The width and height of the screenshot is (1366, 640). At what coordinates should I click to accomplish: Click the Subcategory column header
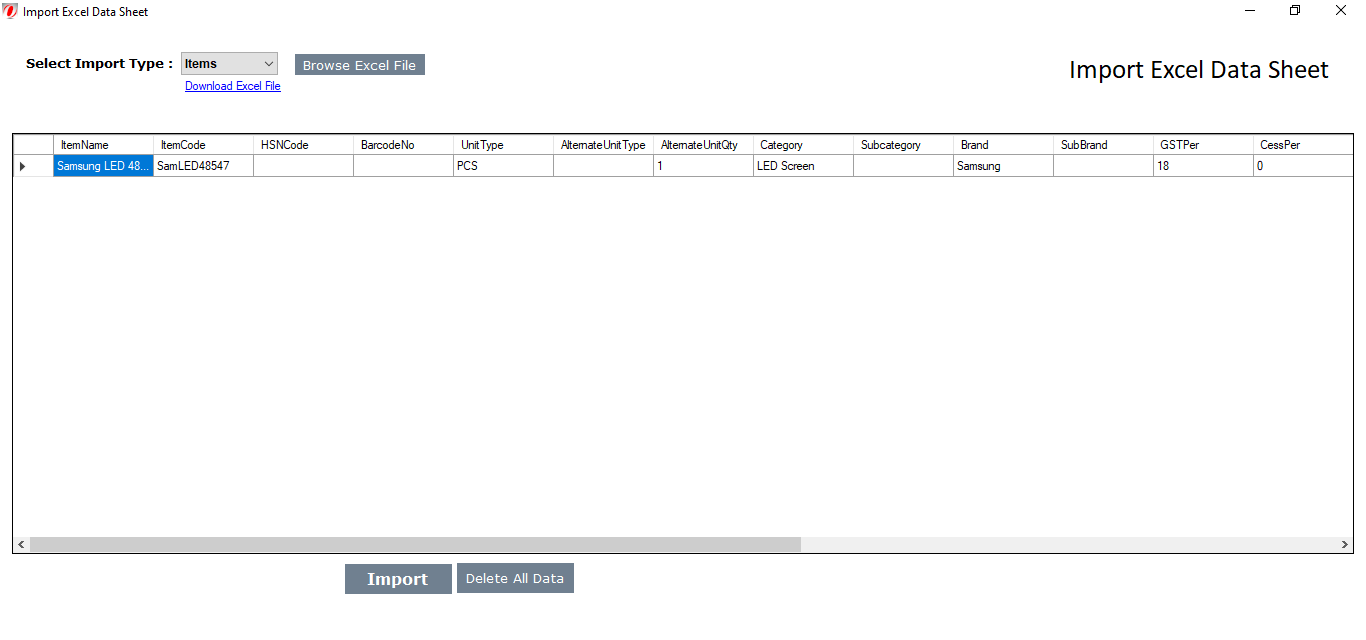click(x=904, y=145)
